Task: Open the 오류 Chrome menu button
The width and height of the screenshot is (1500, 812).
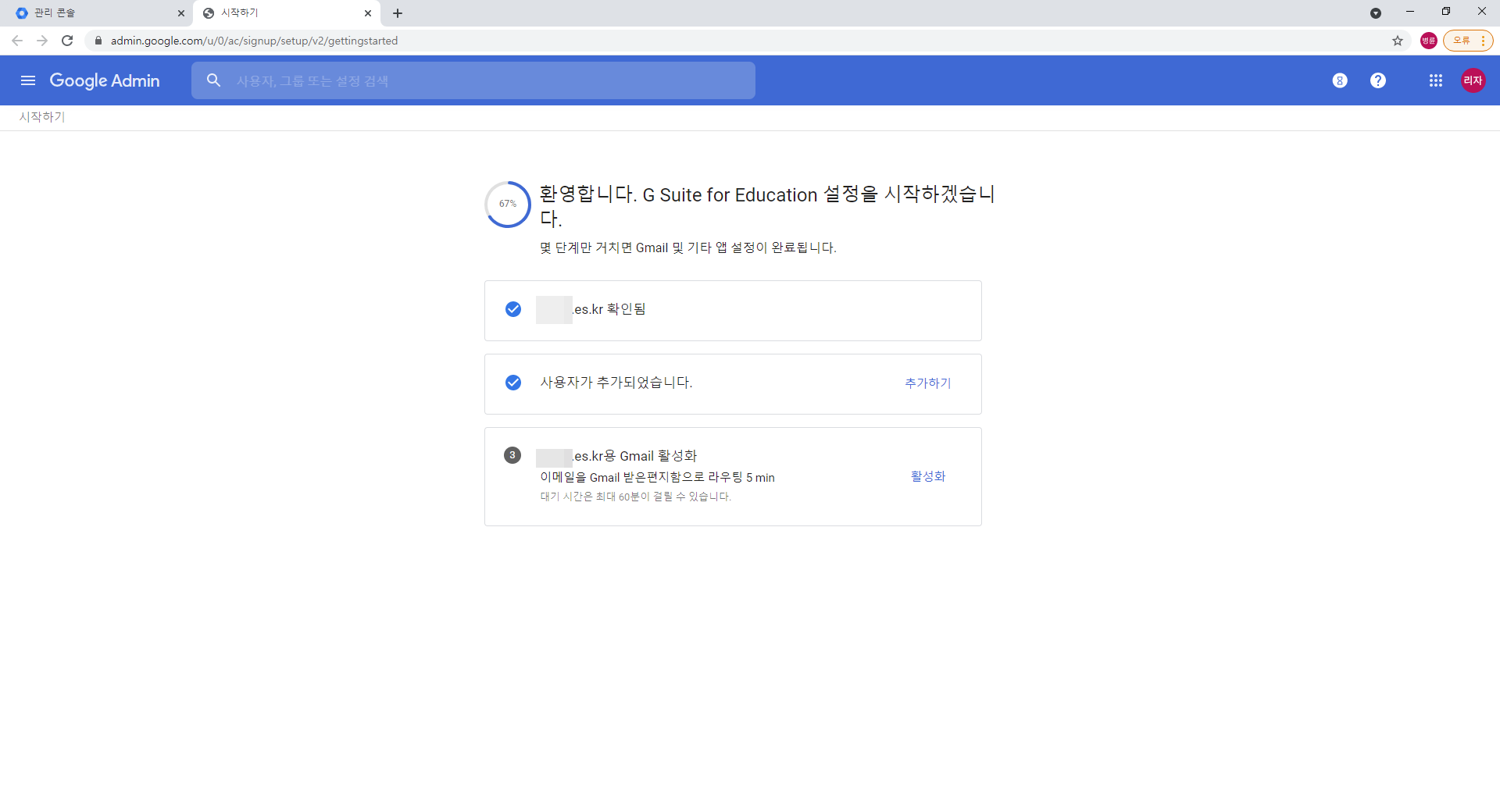Action: pyautogui.click(x=1468, y=41)
